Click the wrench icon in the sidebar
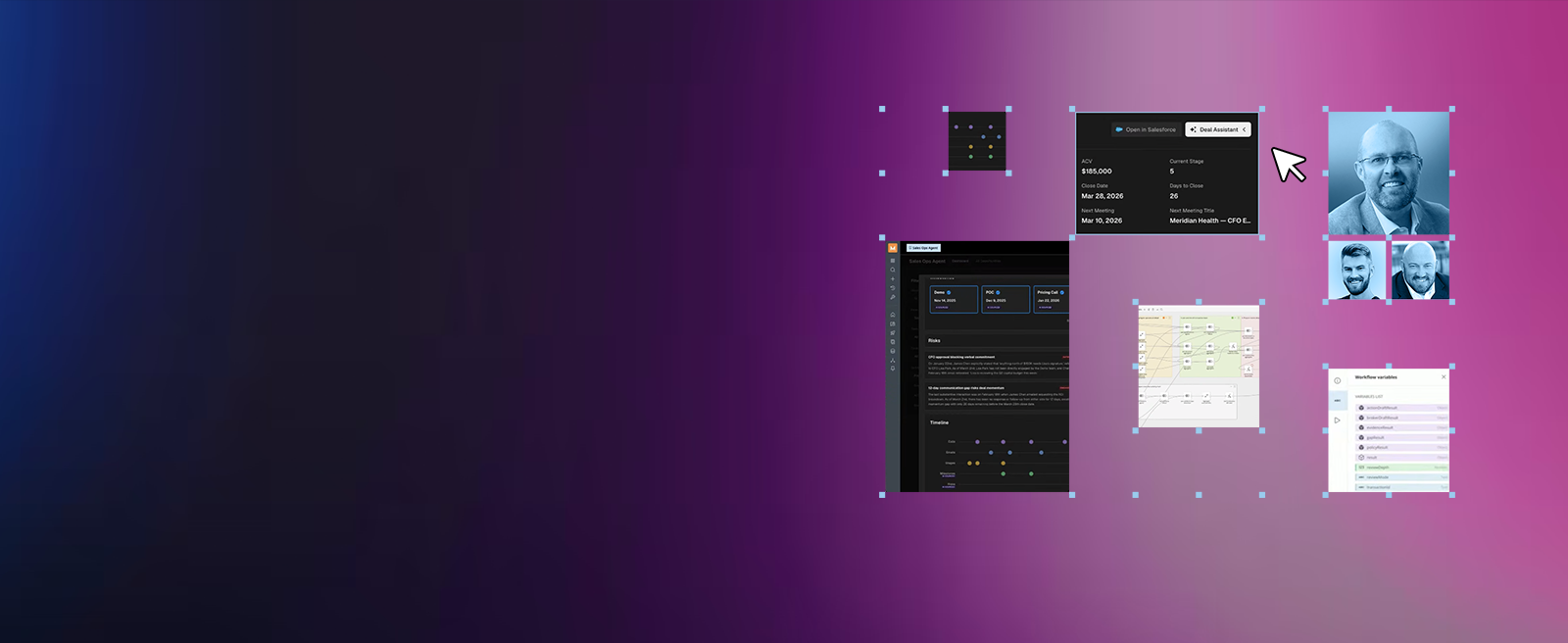Image resolution: width=1568 pixels, height=643 pixels. coord(893,297)
